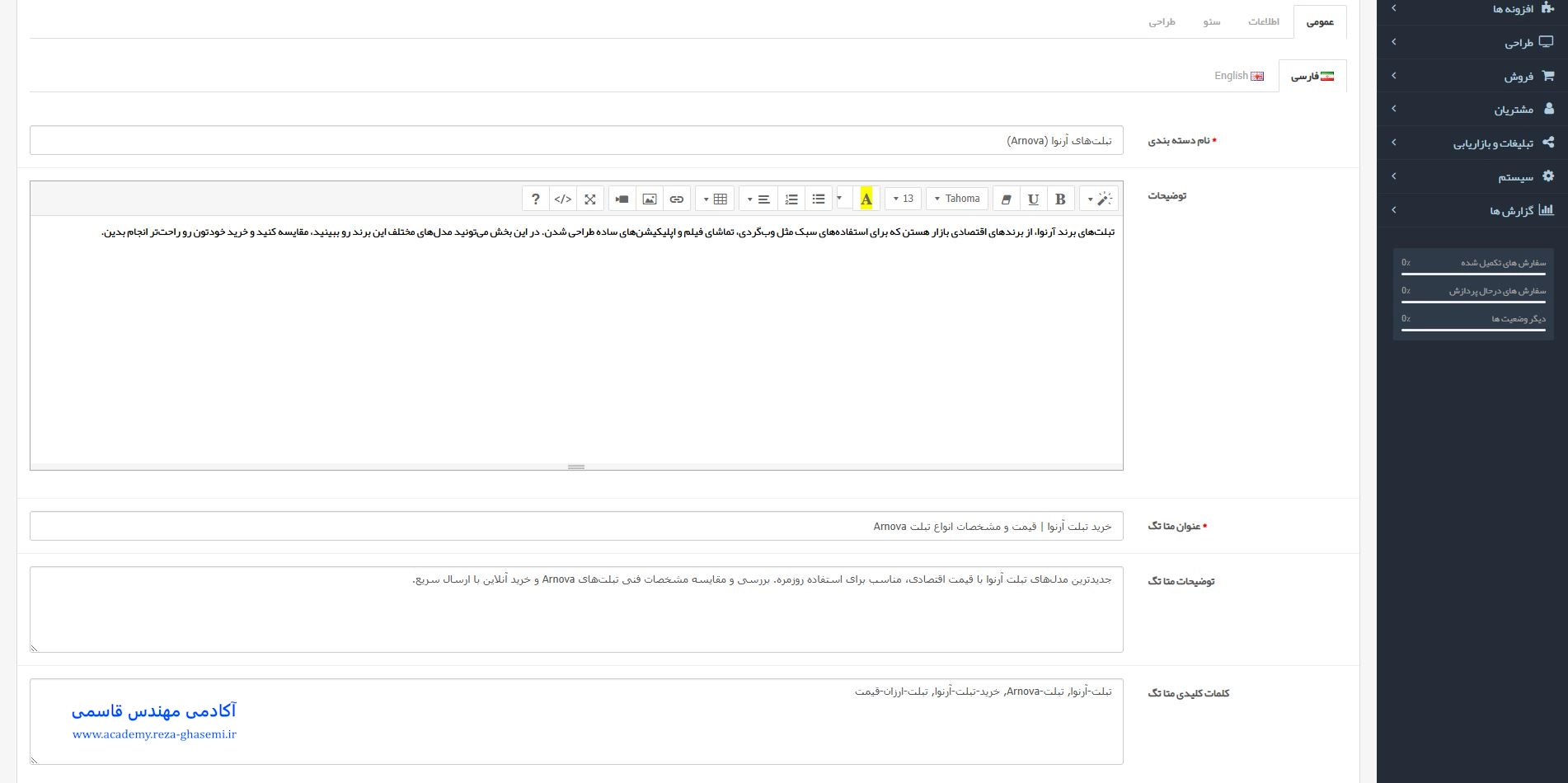1568x783 pixels.
Task: Expand سیستم with its chevron
Action: pos(1394,176)
